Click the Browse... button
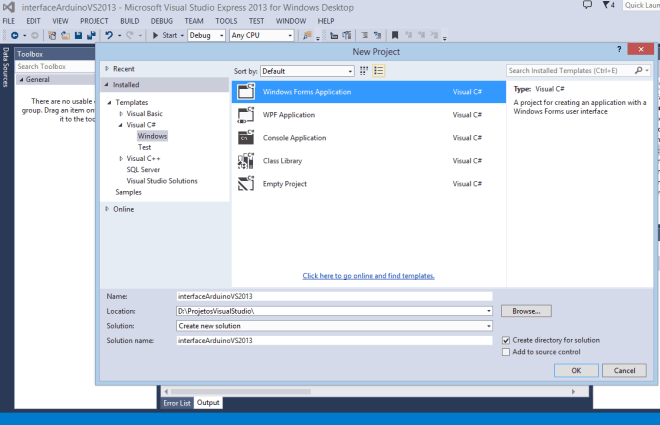Image resolution: width=660 pixels, height=425 pixels. click(526, 311)
